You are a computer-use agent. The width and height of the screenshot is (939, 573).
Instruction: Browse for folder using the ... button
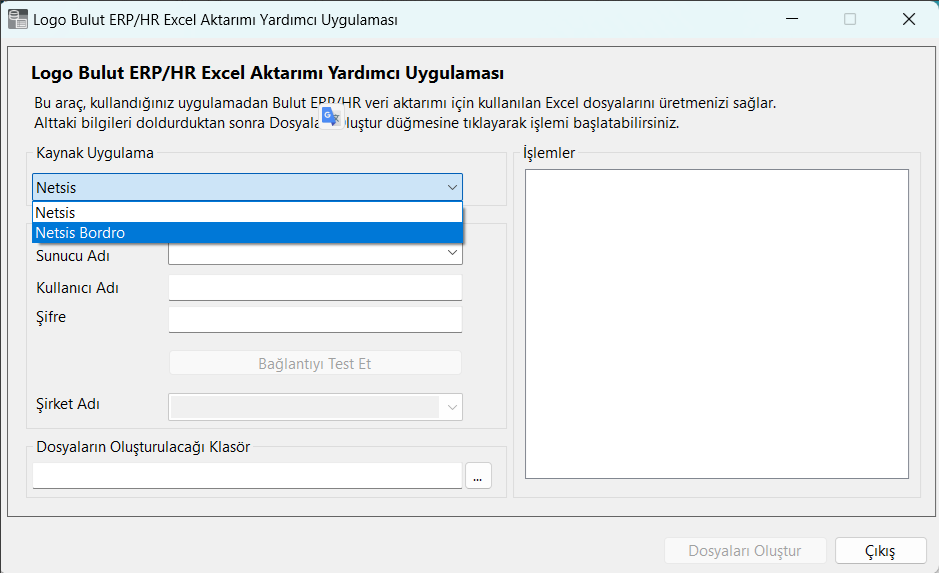(x=477, y=477)
